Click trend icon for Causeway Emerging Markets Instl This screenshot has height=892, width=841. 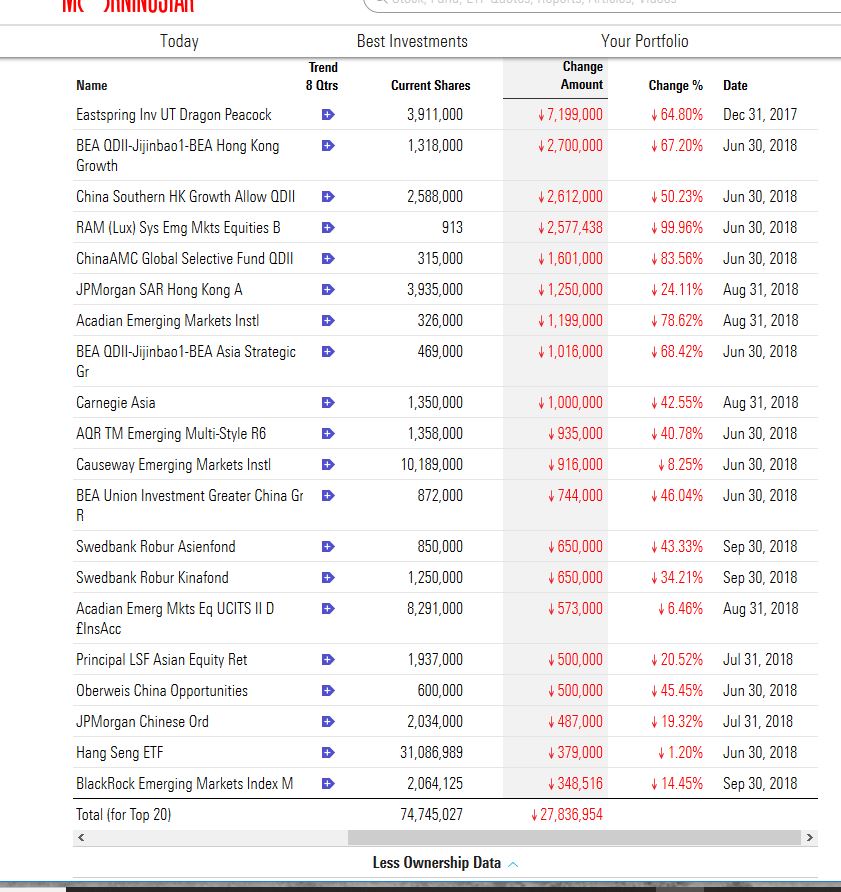click(327, 465)
